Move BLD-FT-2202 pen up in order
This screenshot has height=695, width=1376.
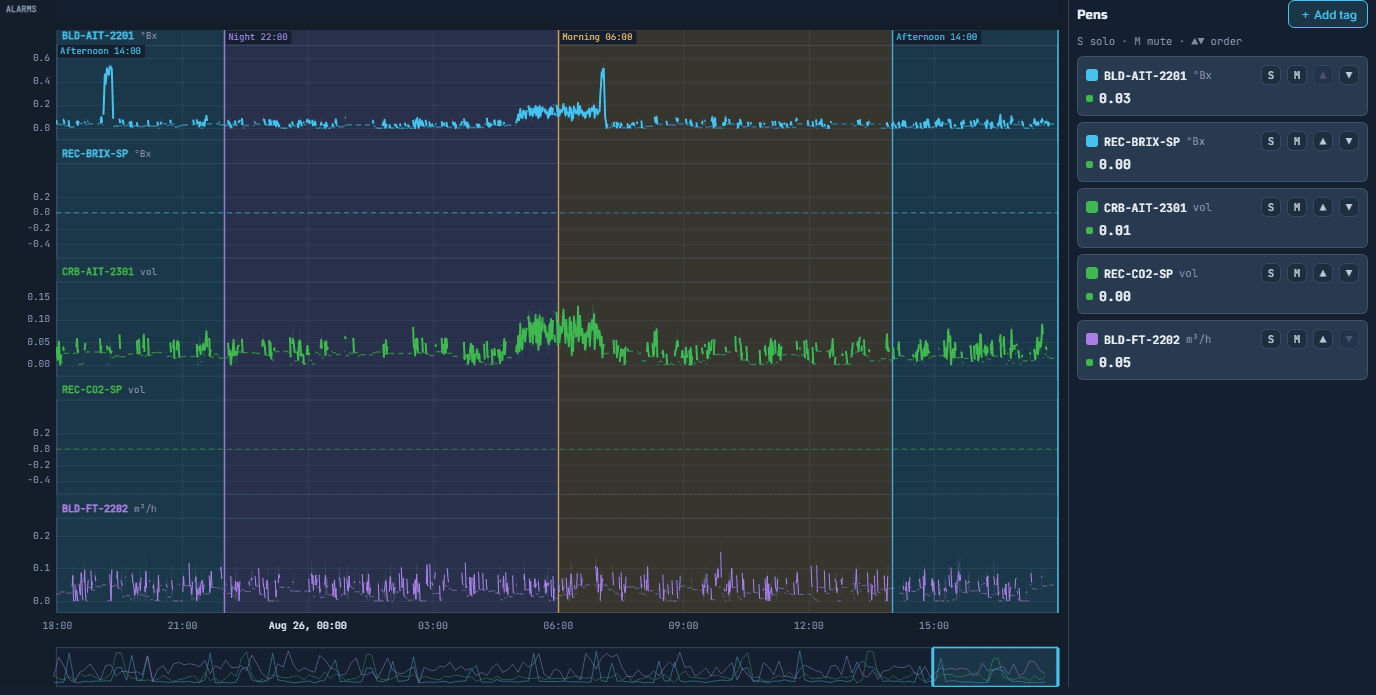(x=1323, y=339)
